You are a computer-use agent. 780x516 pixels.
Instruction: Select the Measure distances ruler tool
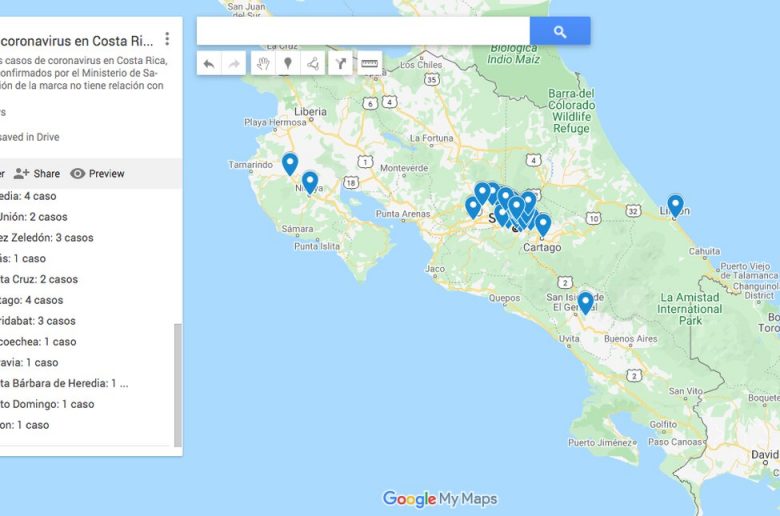pyautogui.click(x=369, y=64)
